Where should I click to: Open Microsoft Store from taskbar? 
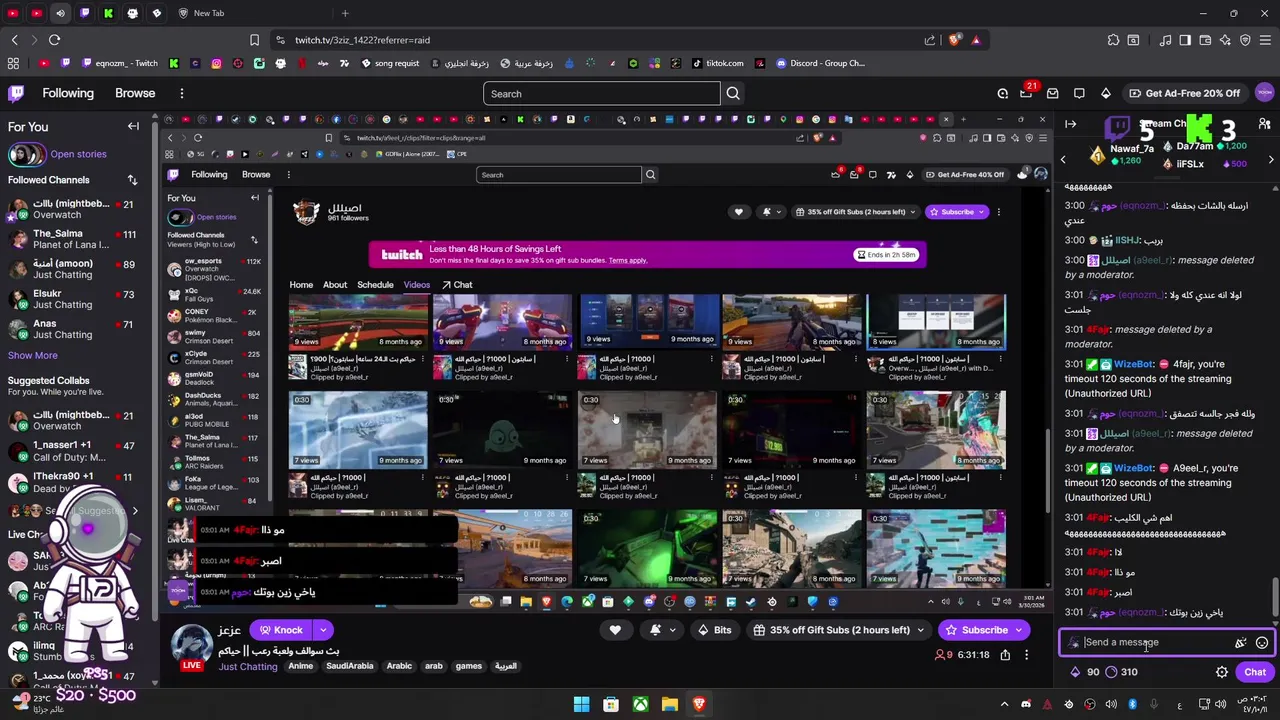coord(611,705)
